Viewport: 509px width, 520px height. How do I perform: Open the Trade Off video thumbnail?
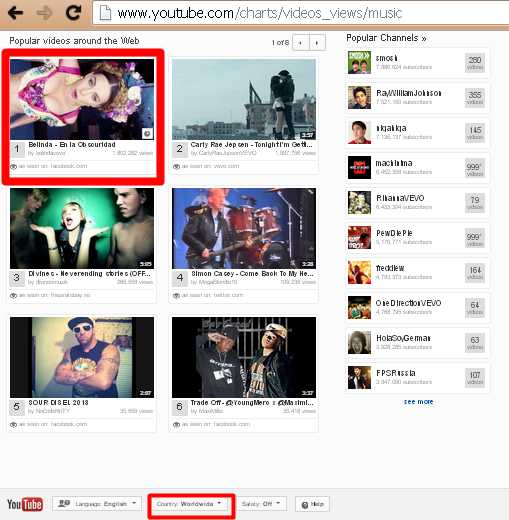[x=244, y=357]
